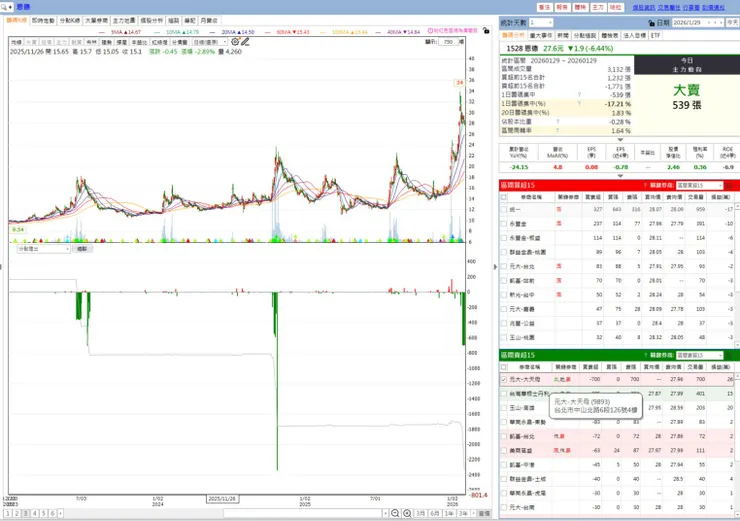This screenshot has height=521, width=740.
Task: Tick the sellers table select-all header checkbox
Action: coord(504,367)
